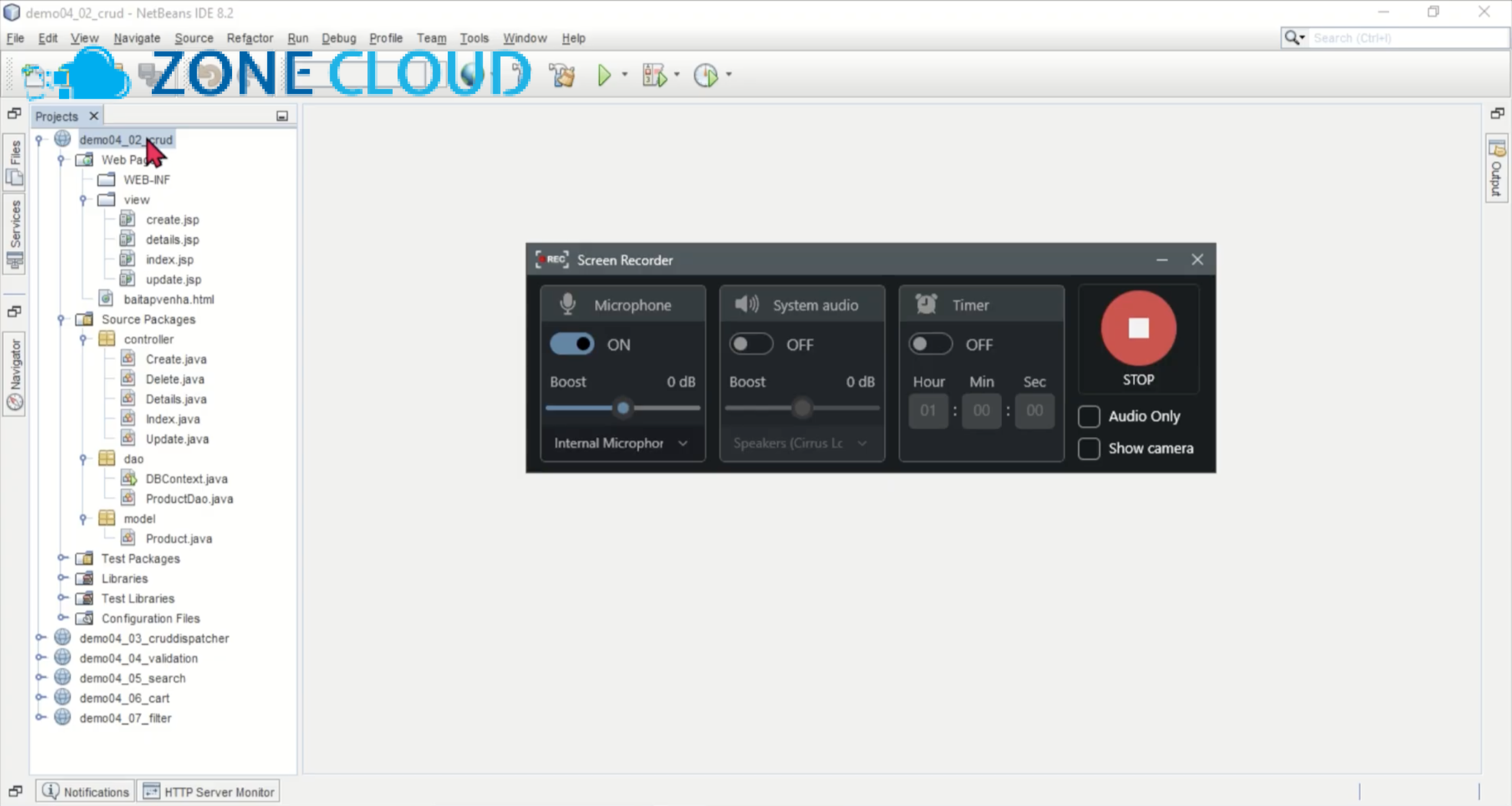This screenshot has width=1512, height=806.
Task: Click the Timer Min field
Action: click(981, 411)
